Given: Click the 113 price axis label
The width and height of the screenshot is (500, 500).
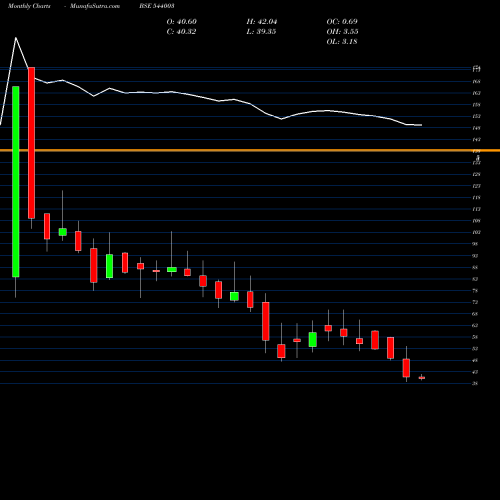Looking at the screenshot, I should tap(476, 209).
